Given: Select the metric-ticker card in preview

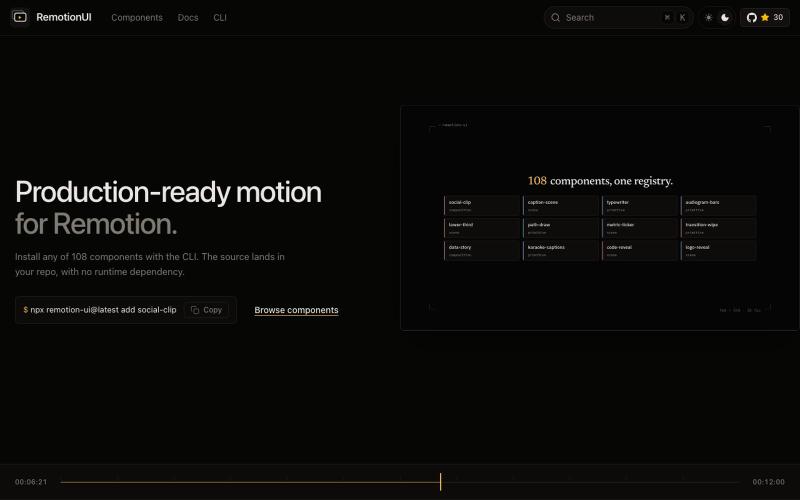Looking at the screenshot, I should pyautogui.click(x=640, y=228).
